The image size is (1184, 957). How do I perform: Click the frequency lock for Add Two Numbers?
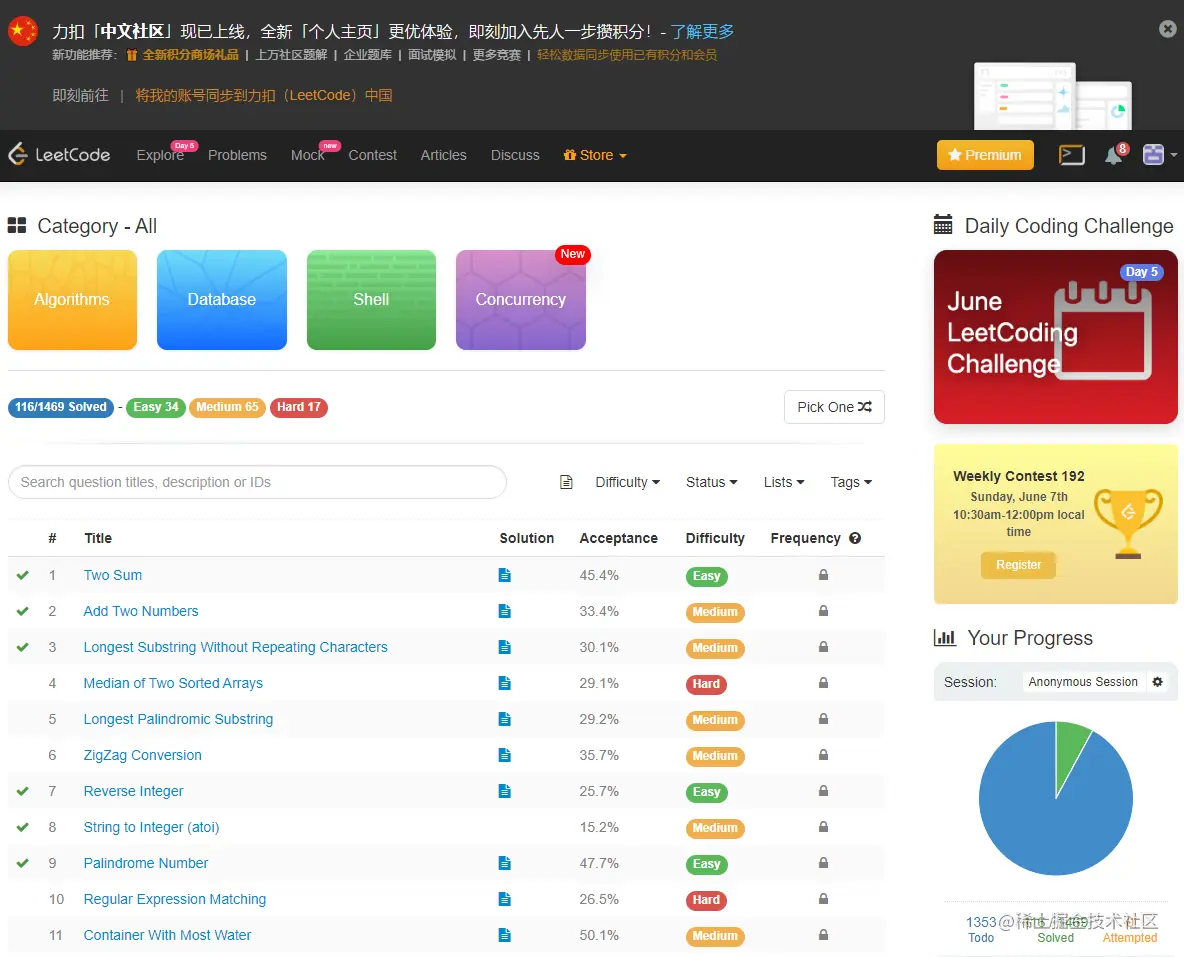click(823, 610)
